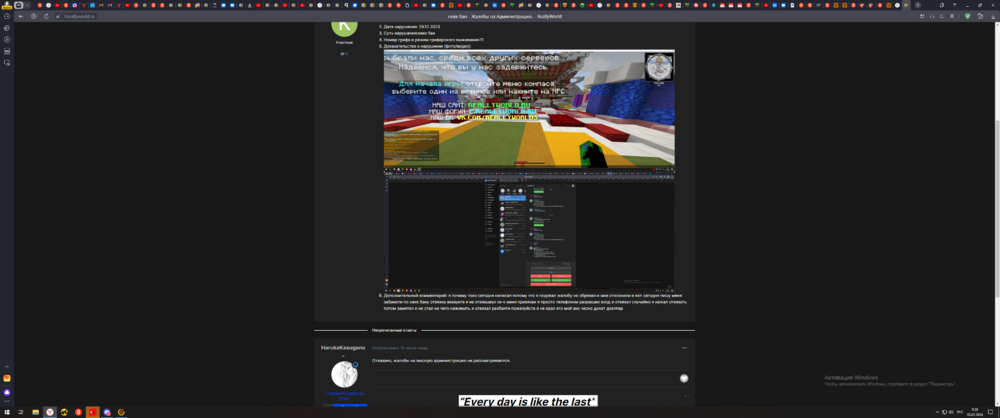
Task: Open Yandex home icon next to back arrow
Action: [x=34, y=16]
